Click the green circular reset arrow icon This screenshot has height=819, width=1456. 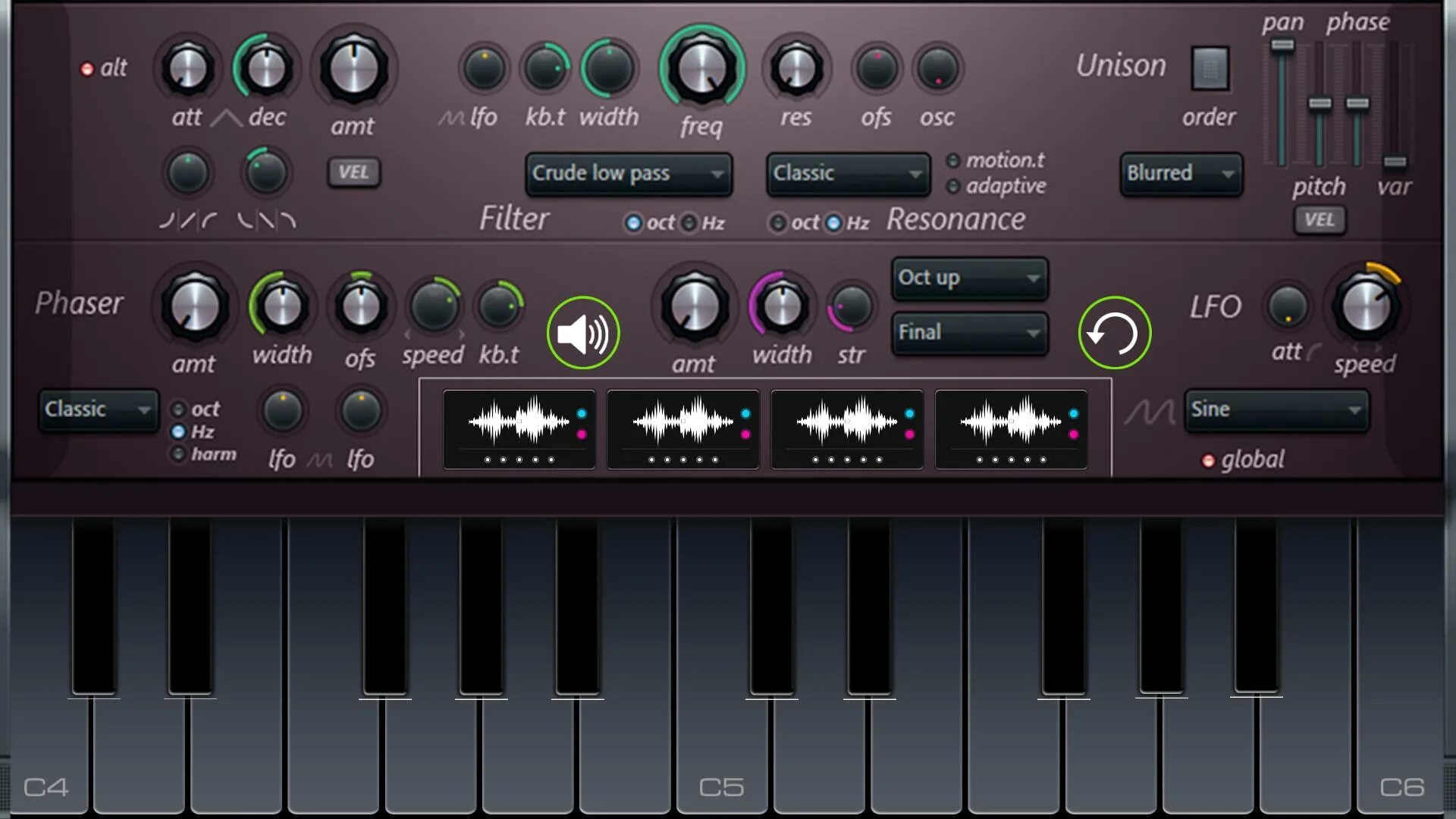(1114, 333)
